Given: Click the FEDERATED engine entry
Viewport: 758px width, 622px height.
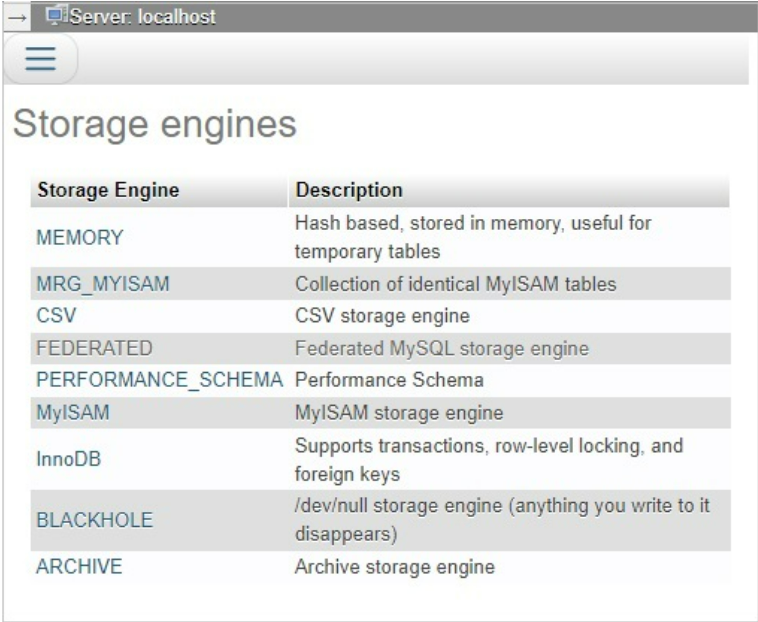Looking at the screenshot, I should 94,348.
